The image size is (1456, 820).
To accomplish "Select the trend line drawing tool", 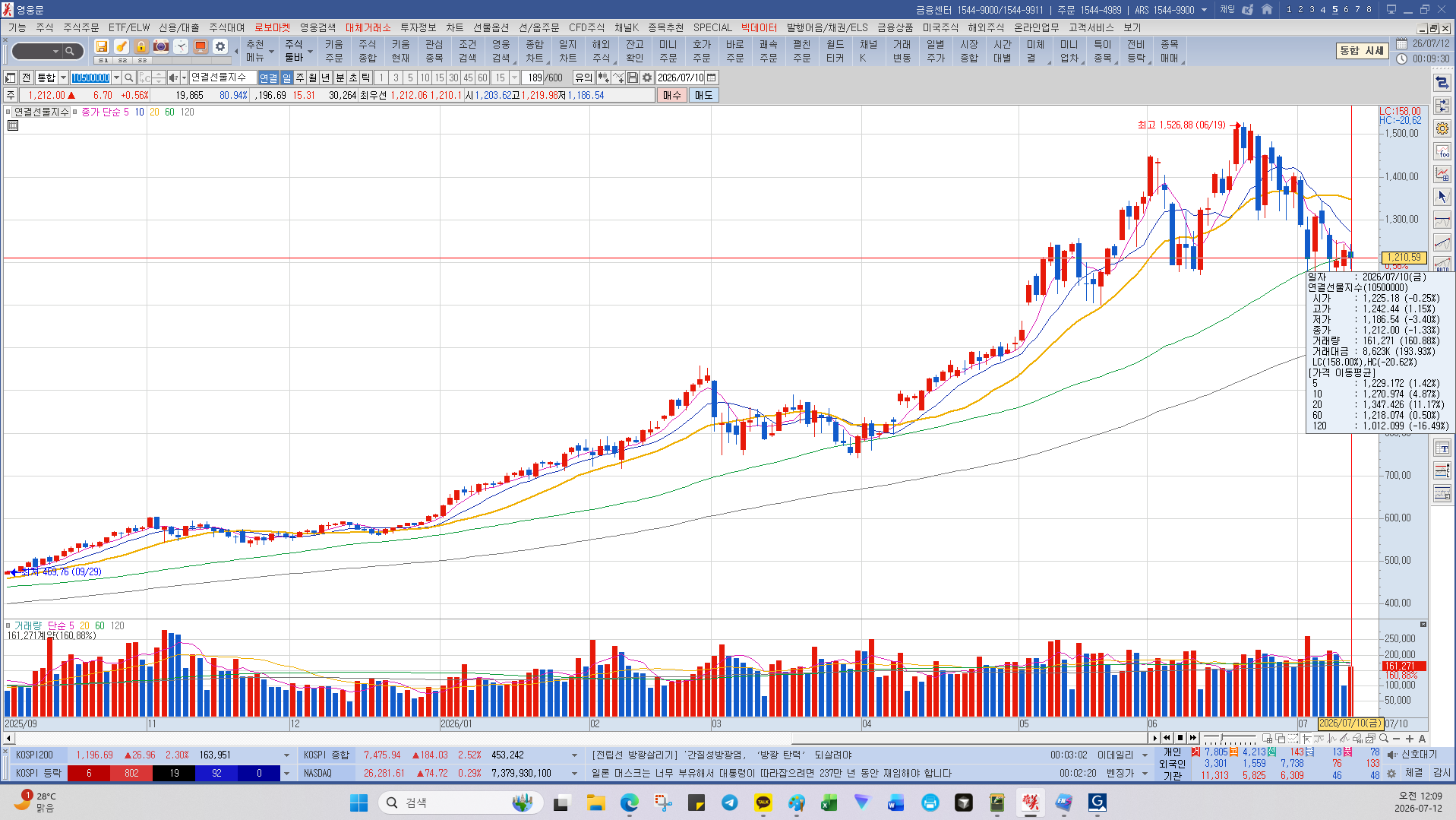I will (x=1442, y=242).
